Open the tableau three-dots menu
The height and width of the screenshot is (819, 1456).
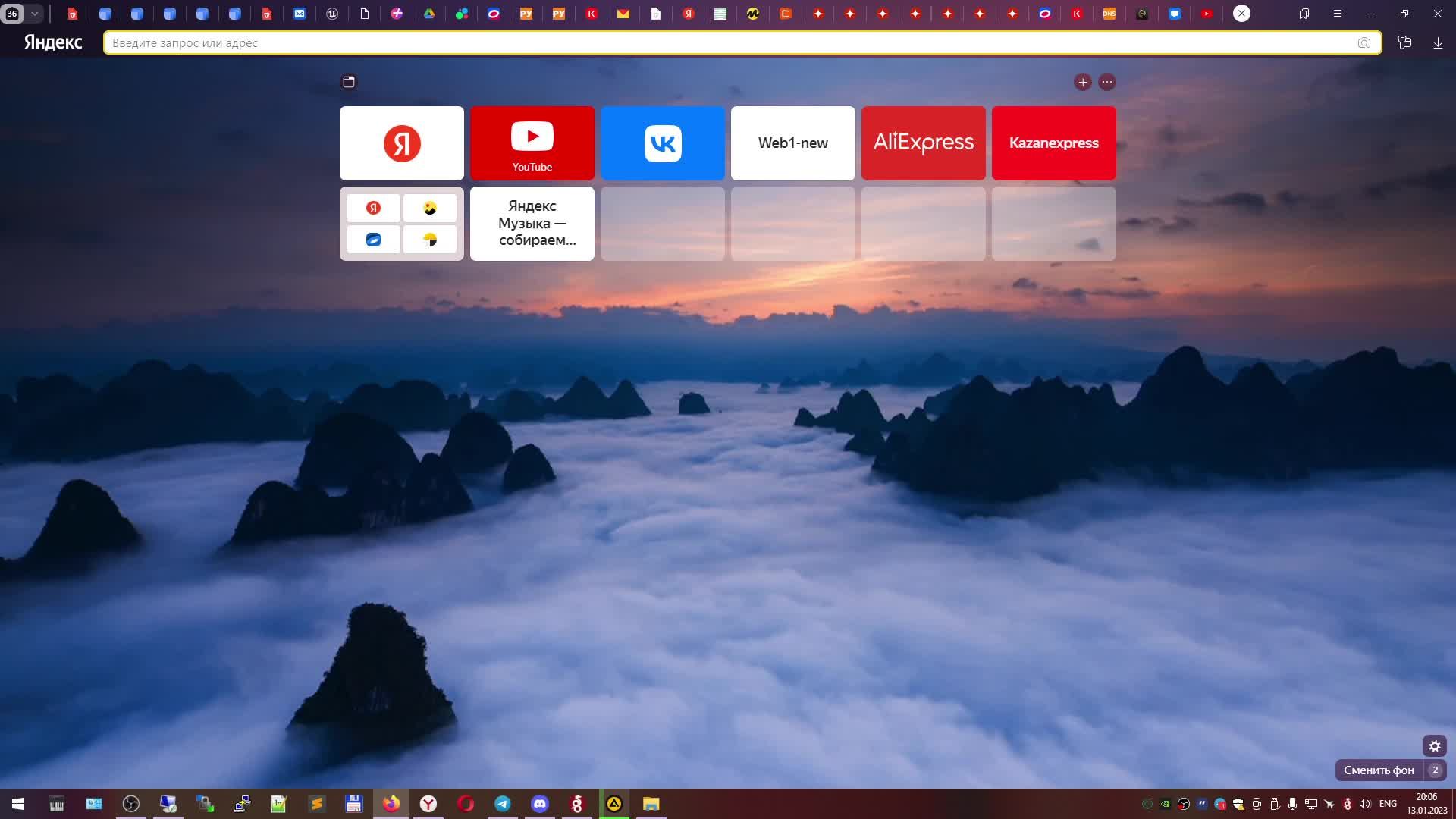pos(1107,82)
